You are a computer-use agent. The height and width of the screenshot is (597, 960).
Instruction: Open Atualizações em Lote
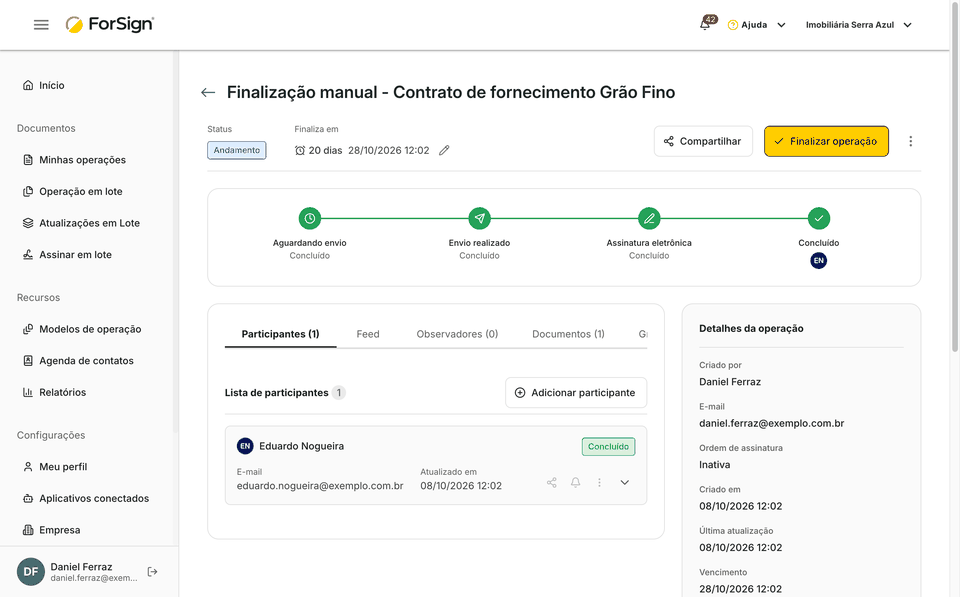(81, 223)
